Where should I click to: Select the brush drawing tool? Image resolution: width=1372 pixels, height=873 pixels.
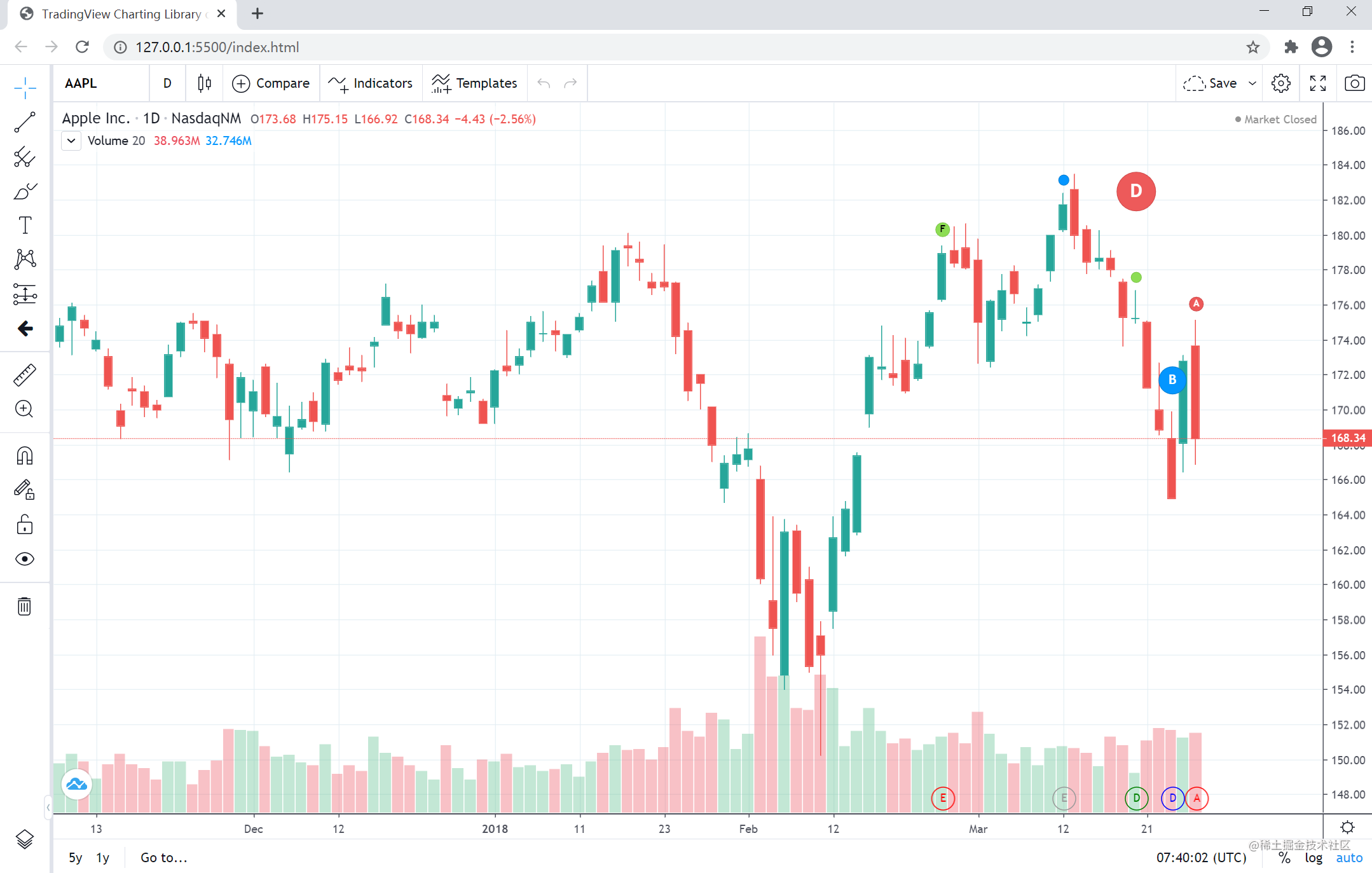25,191
